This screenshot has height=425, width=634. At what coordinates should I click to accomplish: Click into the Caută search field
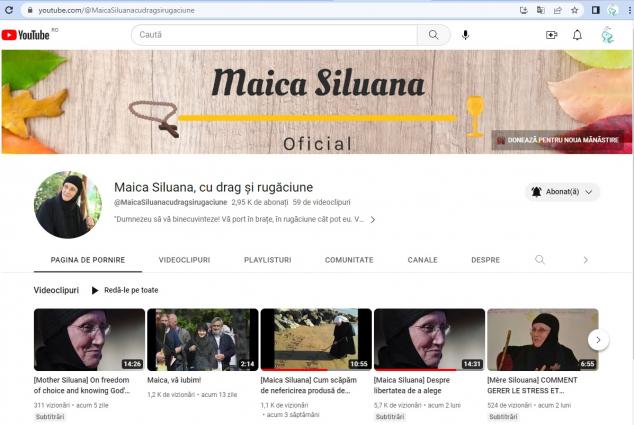click(x=273, y=35)
